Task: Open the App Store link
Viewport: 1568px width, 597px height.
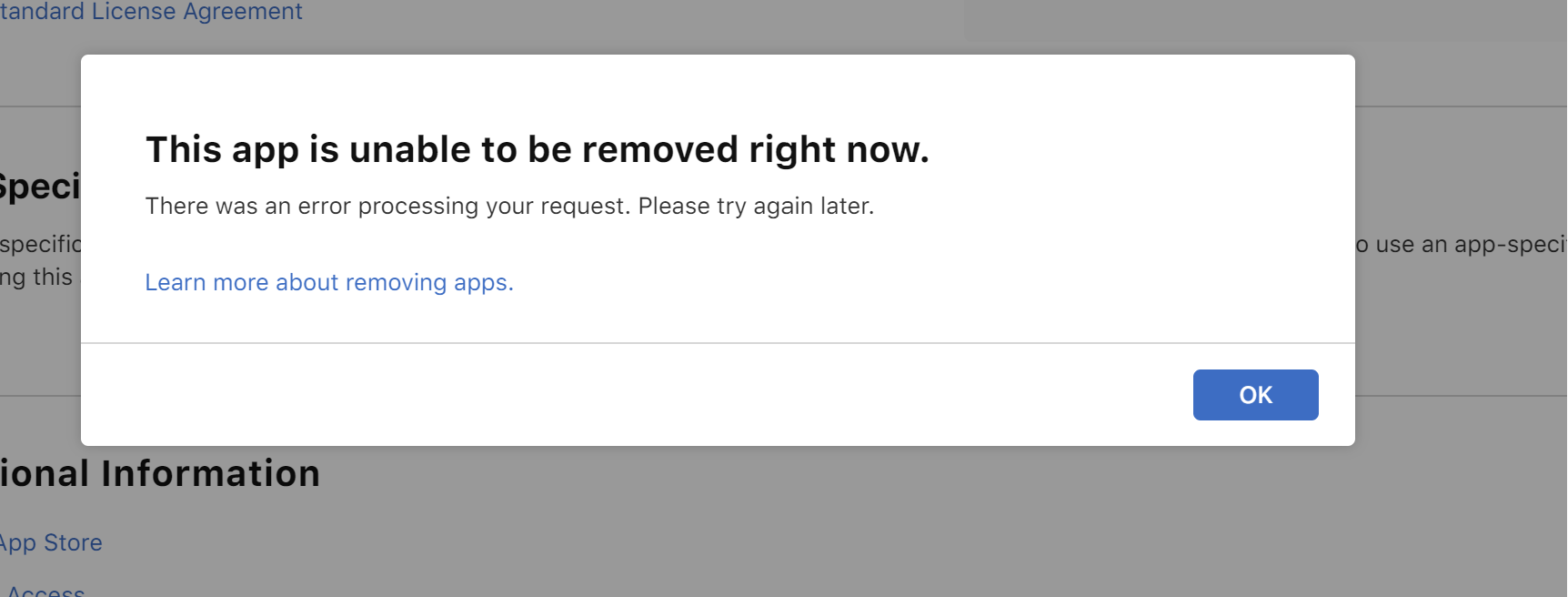Action: pos(51,543)
